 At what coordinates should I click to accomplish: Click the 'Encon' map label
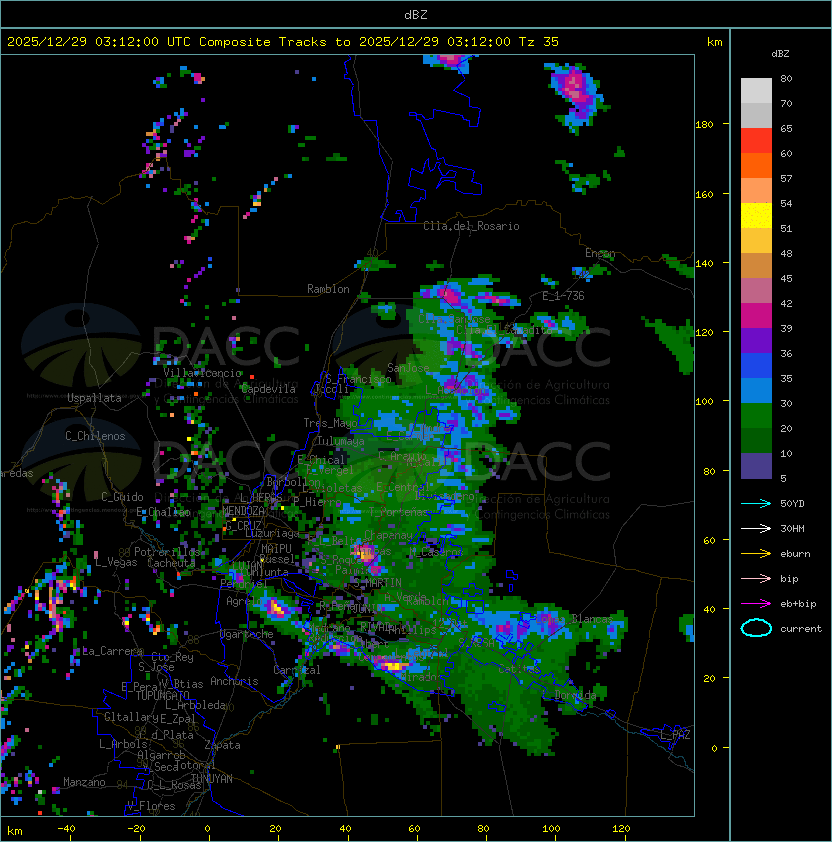click(600, 253)
